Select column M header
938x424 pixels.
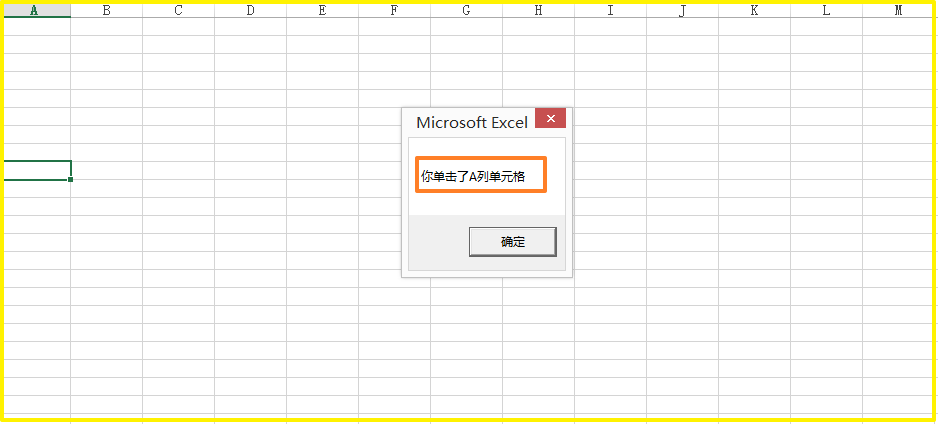pos(899,10)
